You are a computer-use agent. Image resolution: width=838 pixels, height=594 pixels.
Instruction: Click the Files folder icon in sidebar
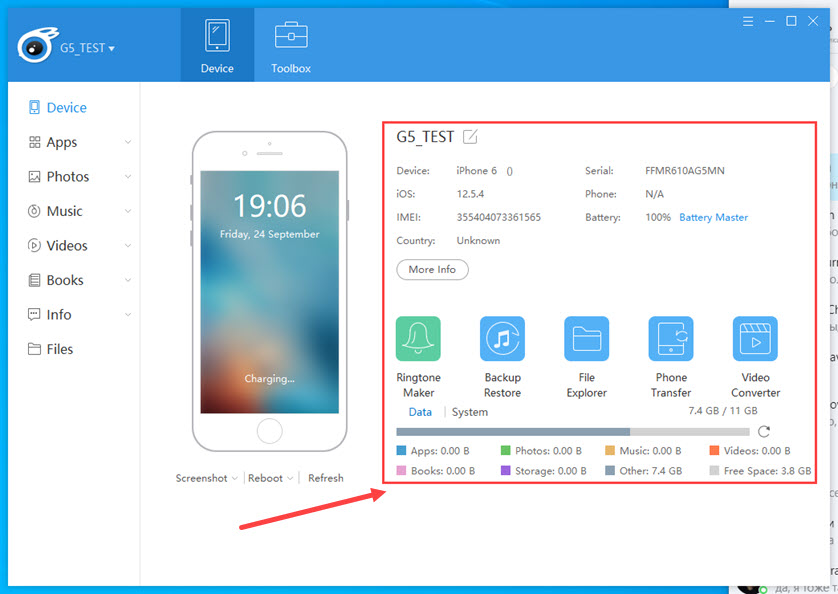point(34,349)
